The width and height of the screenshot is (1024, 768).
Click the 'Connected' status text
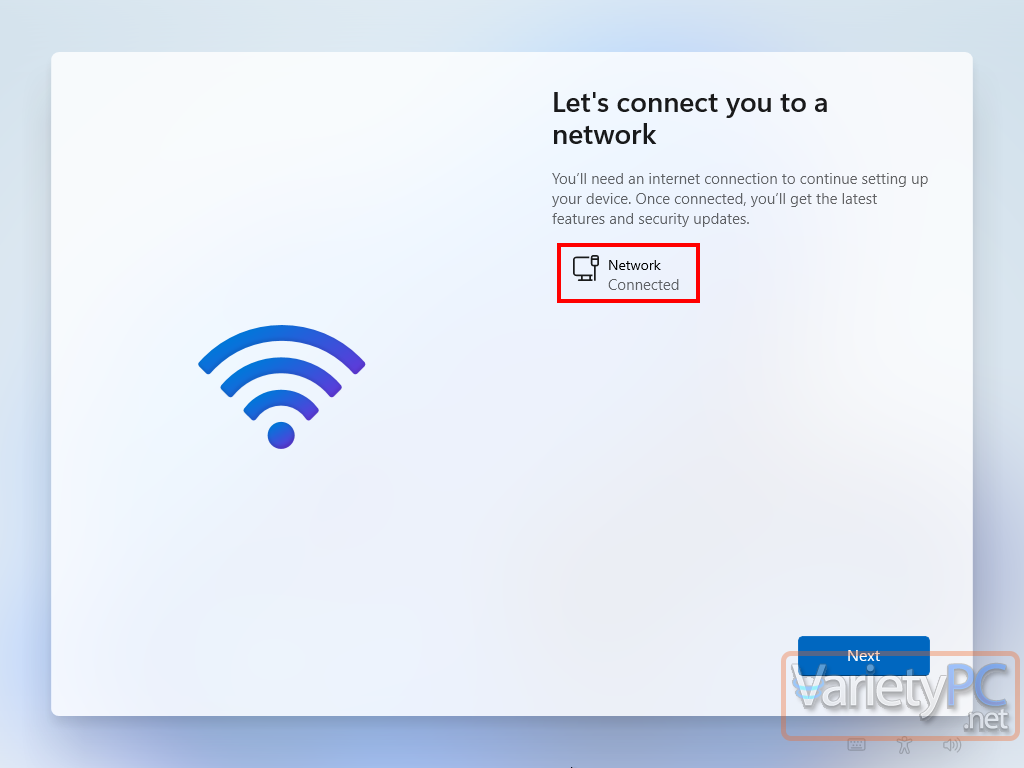(x=643, y=285)
